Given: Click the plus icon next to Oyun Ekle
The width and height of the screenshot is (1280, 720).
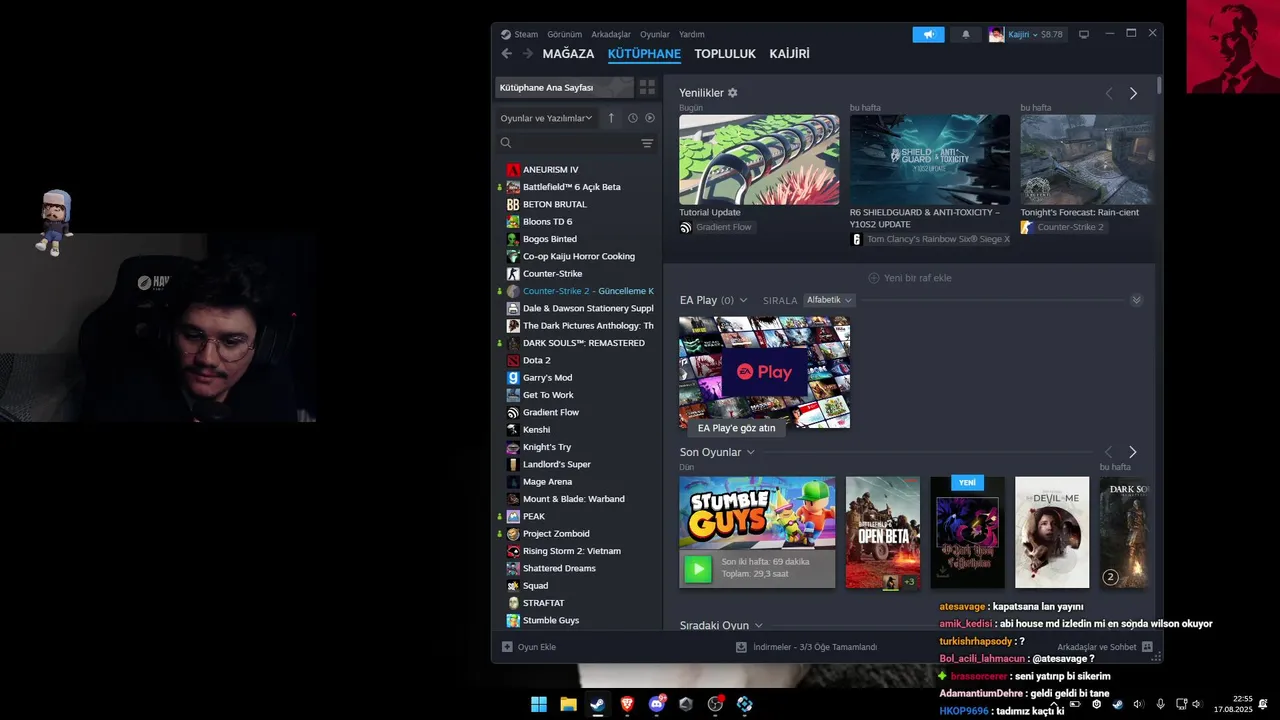Looking at the screenshot, I should click(507, 647).
